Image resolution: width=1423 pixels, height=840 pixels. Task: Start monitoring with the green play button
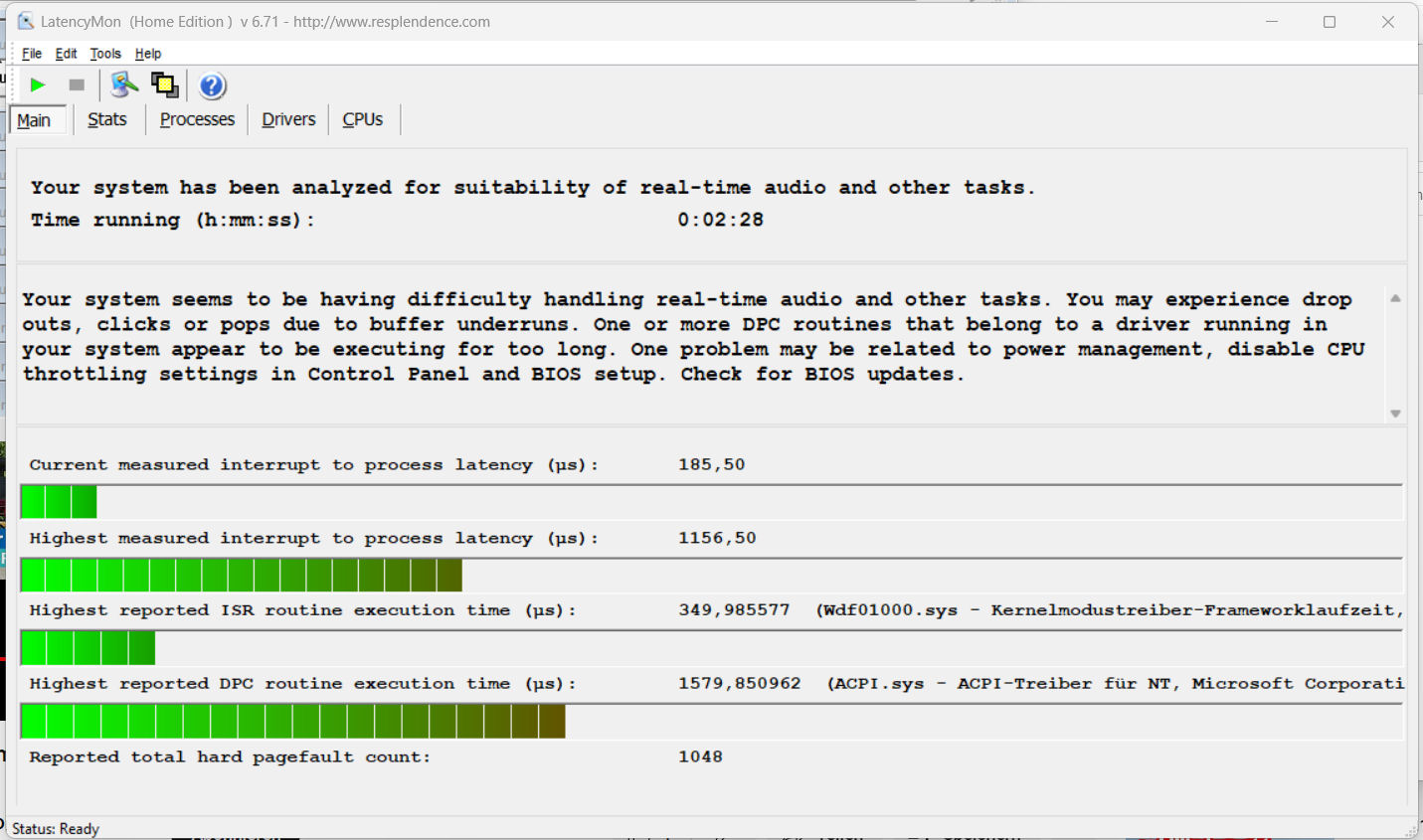[x=38, y=85]
